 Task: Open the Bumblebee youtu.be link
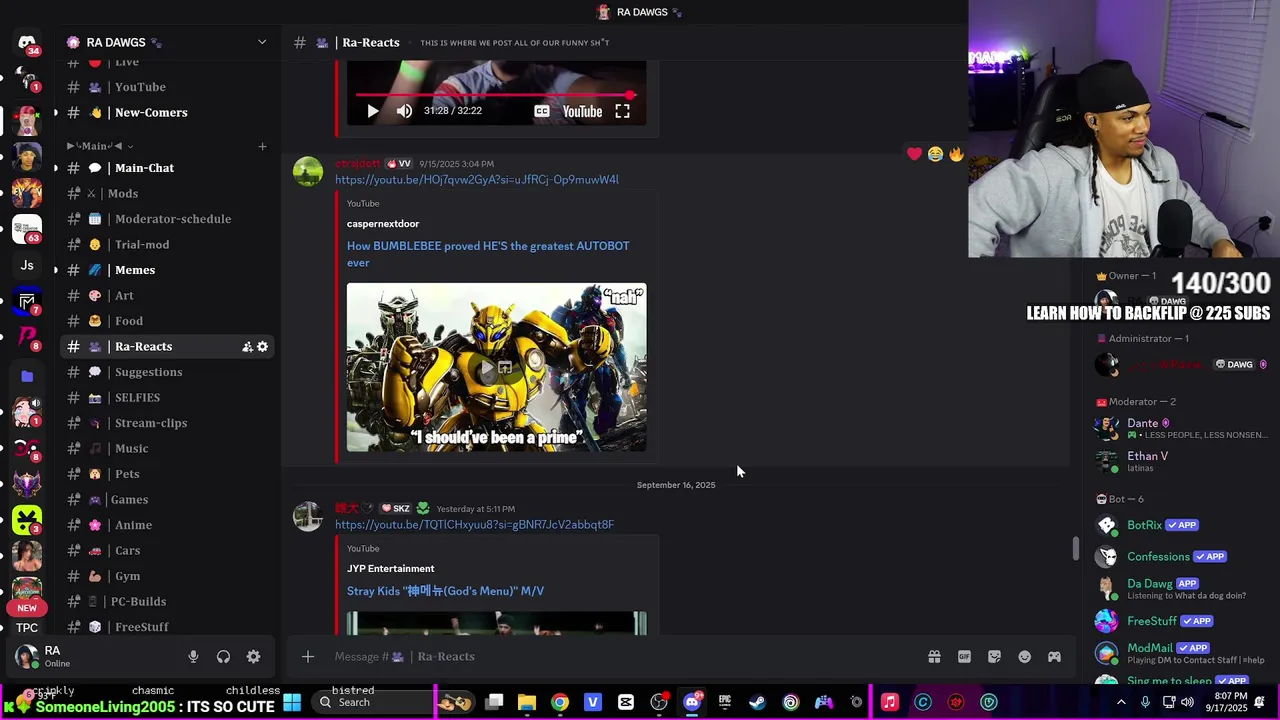[x=477, y=180]
